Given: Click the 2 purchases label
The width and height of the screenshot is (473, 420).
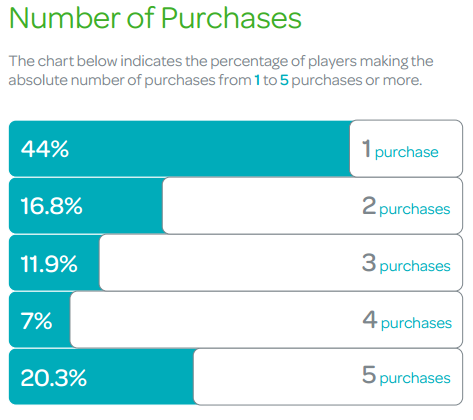Looking at the screenshot, I should [x=406, y=206].
